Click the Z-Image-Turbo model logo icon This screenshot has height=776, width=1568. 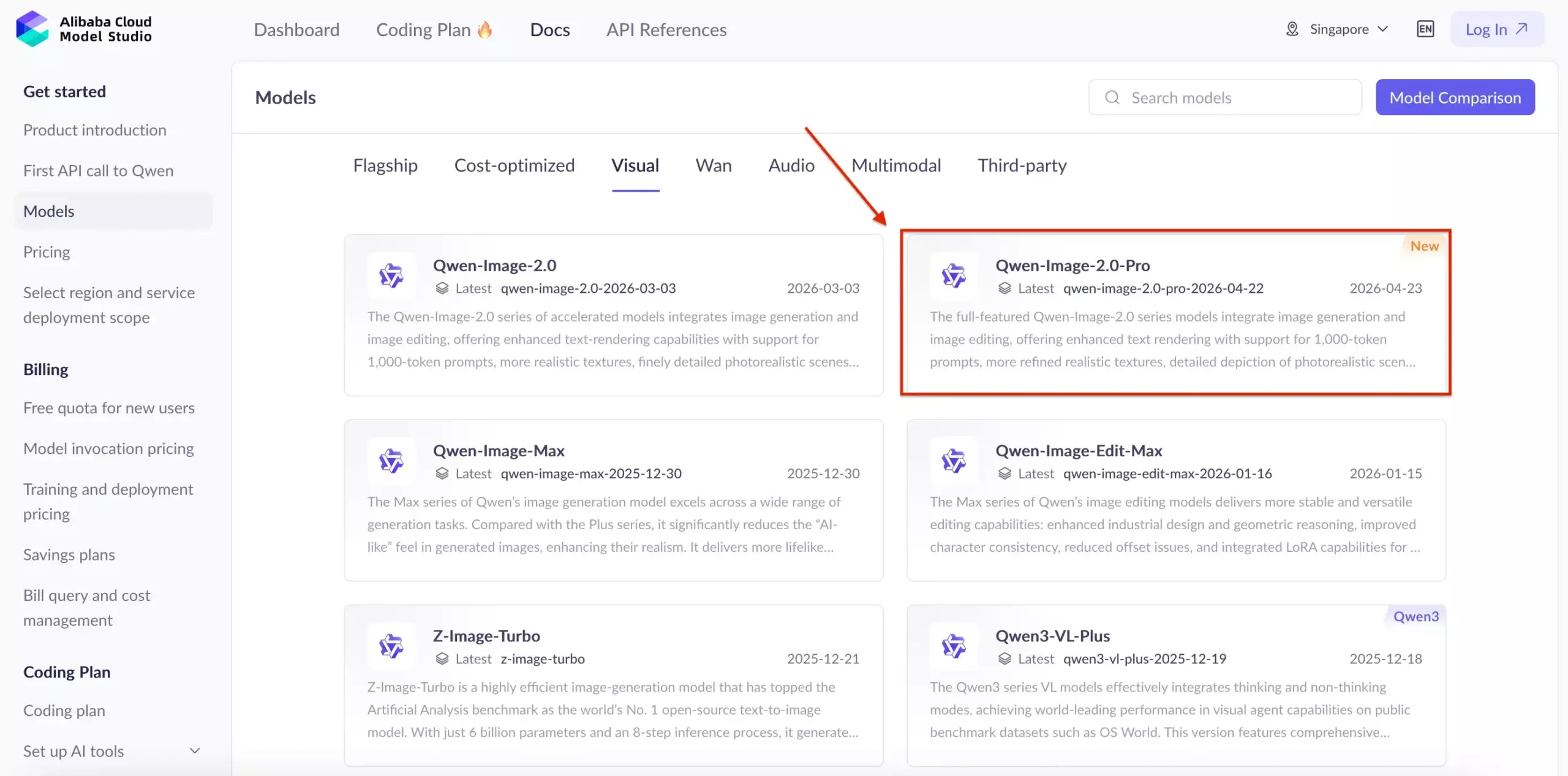click(x=391, y=646)
